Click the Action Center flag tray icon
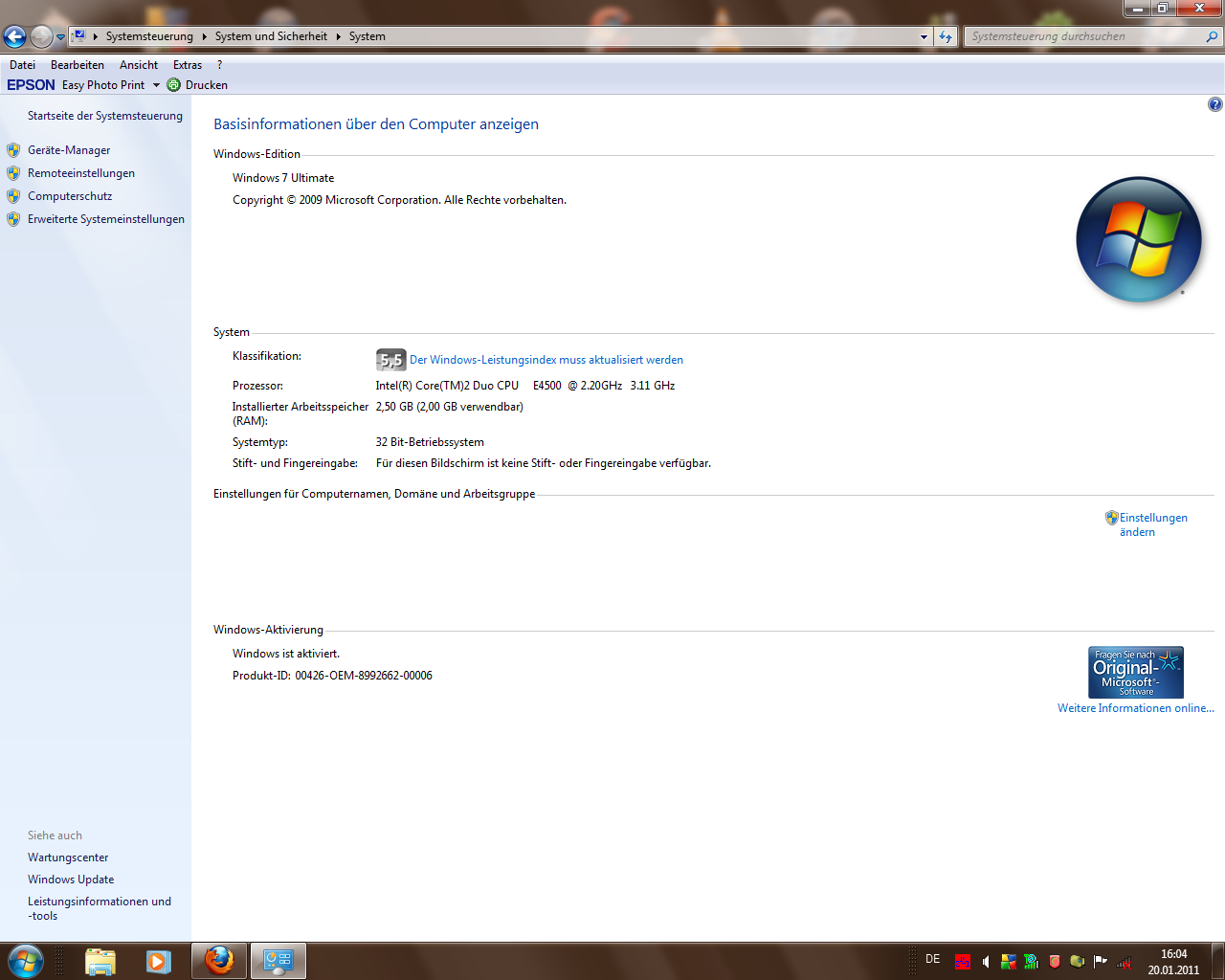The height and width of the screenshot is (980, 1225). point(1101,962)
